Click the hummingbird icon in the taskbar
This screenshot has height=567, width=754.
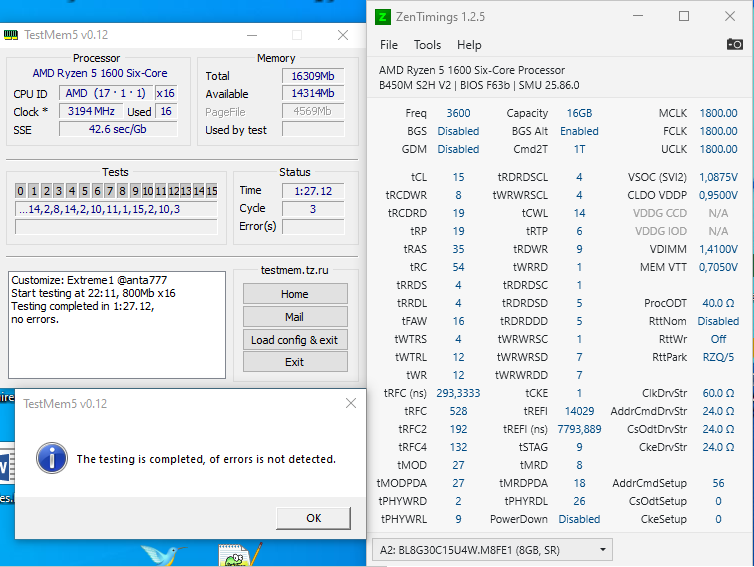pos(163,555)
